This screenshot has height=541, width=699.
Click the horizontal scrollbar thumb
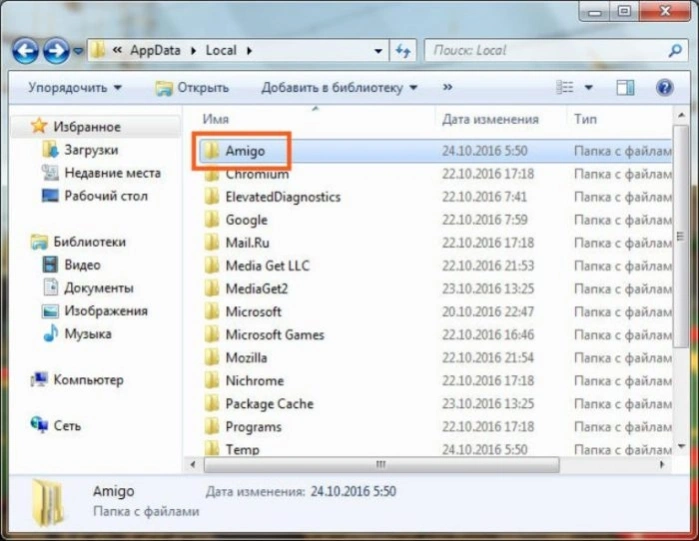[x=382, y=465]
